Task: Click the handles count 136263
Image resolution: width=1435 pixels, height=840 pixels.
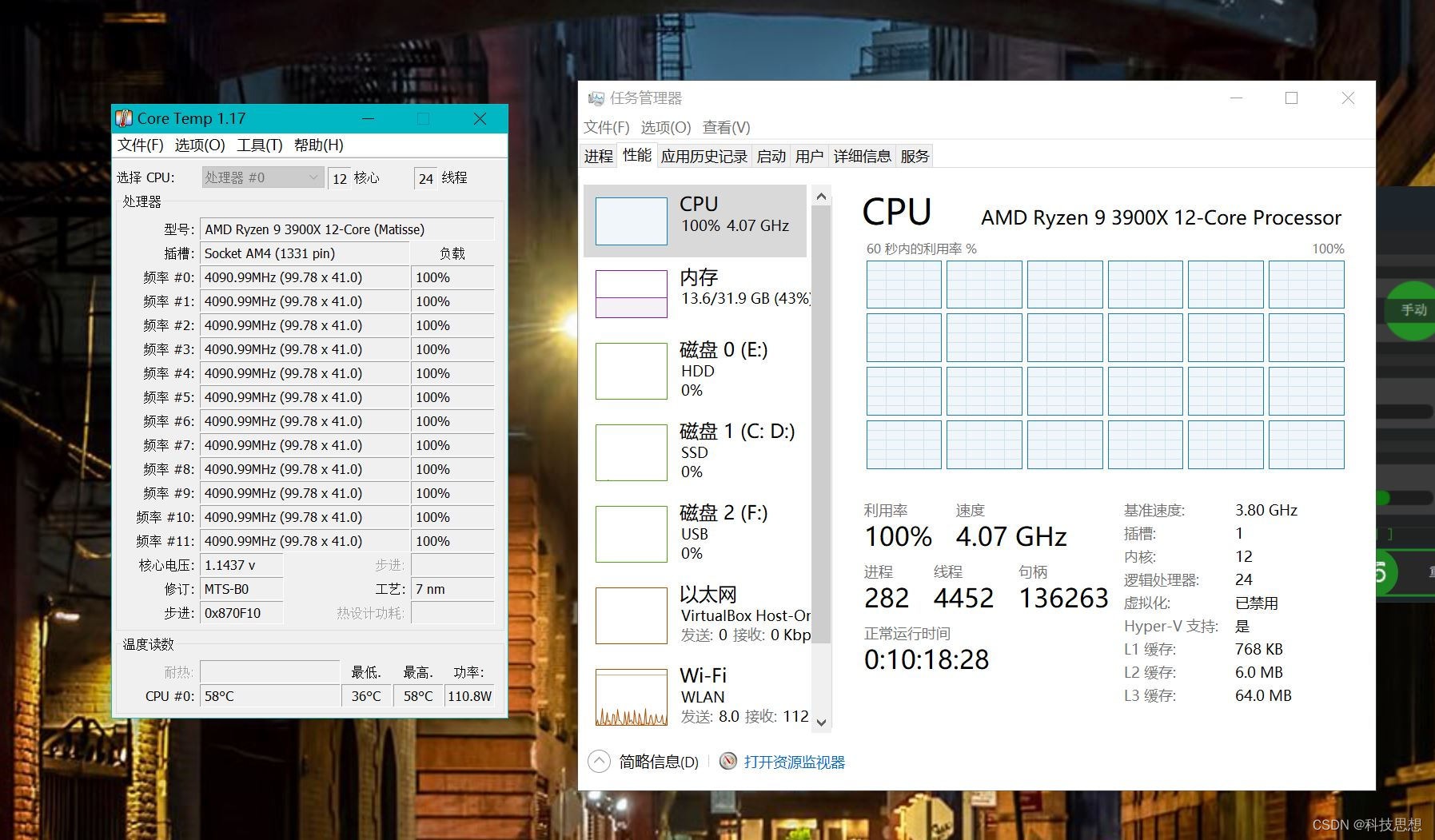Action: 1064,598
